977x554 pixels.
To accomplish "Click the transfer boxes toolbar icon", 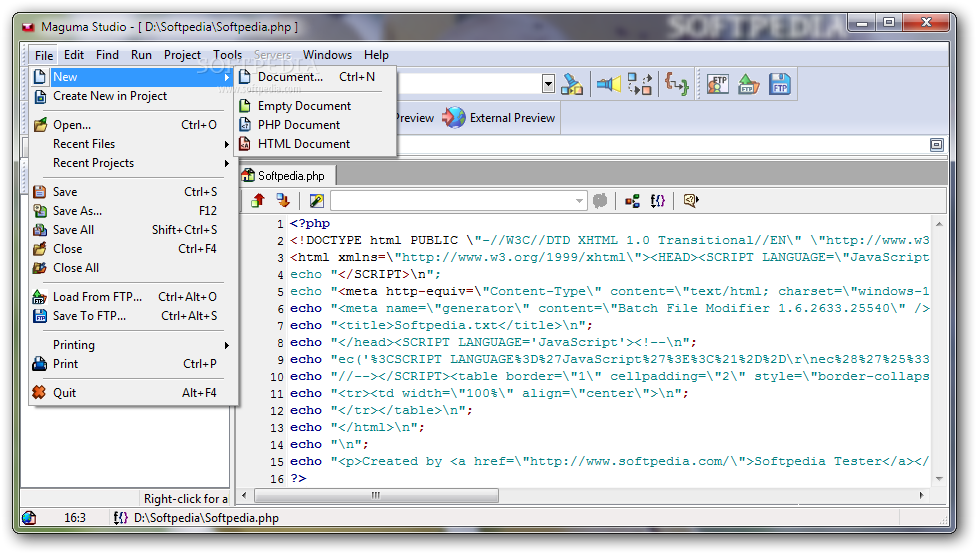I will coord(639,84).
